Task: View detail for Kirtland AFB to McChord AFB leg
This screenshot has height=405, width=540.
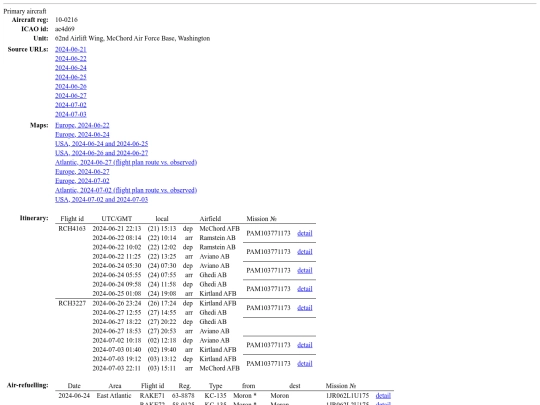Action: point(305,364)
